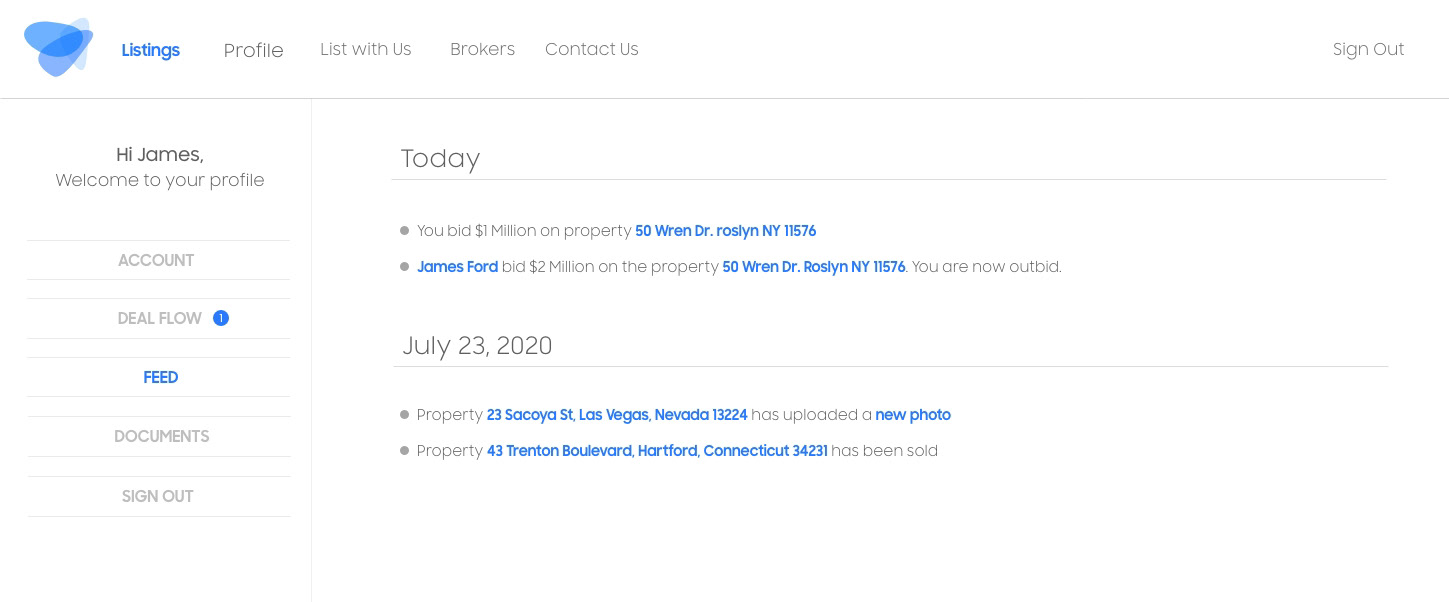1449x602 pixels.
Task: Open 50 Wren Dr. link in your $1 Million bid
Action: pyautogui.click(x=725, y=231)
